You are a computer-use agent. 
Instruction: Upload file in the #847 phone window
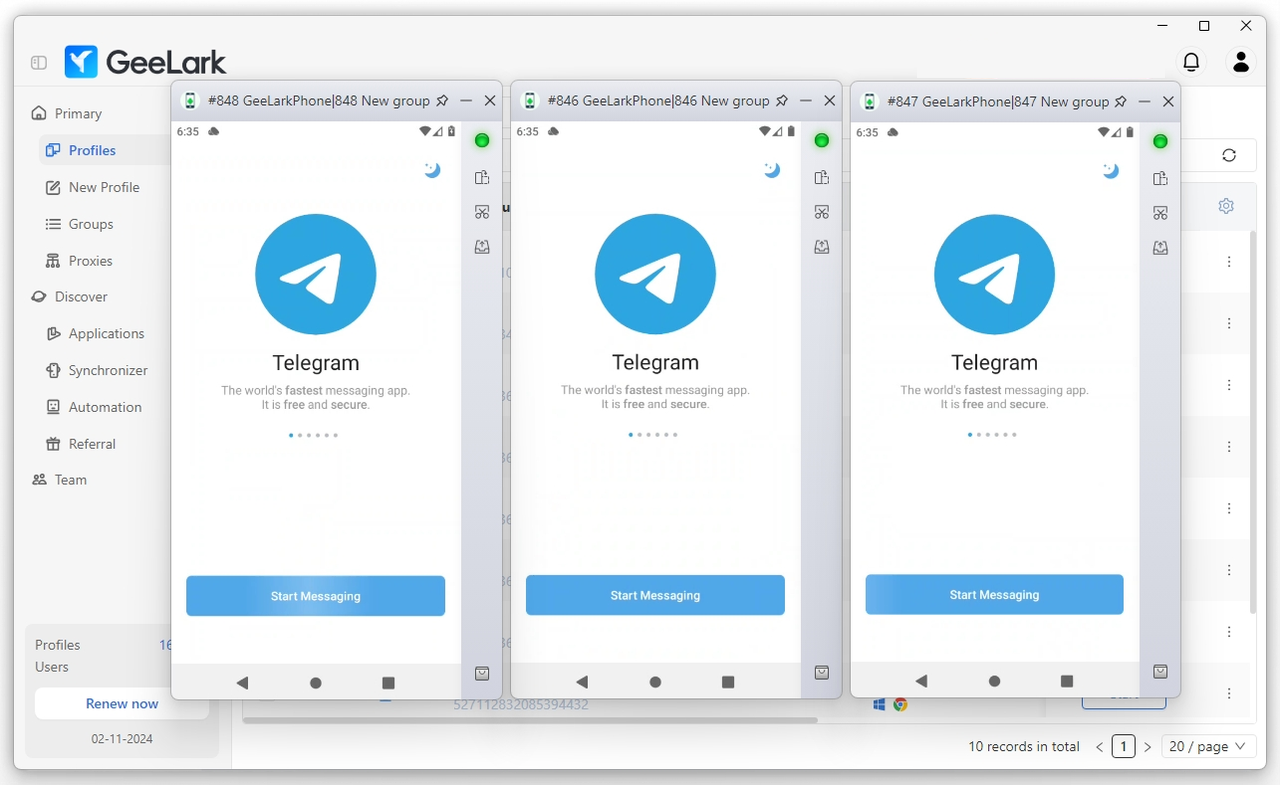coord(1160,246)
